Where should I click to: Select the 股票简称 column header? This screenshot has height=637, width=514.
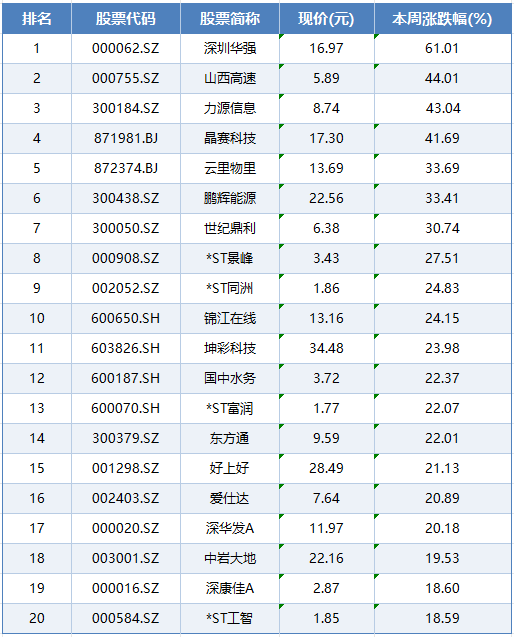point(230,19)
